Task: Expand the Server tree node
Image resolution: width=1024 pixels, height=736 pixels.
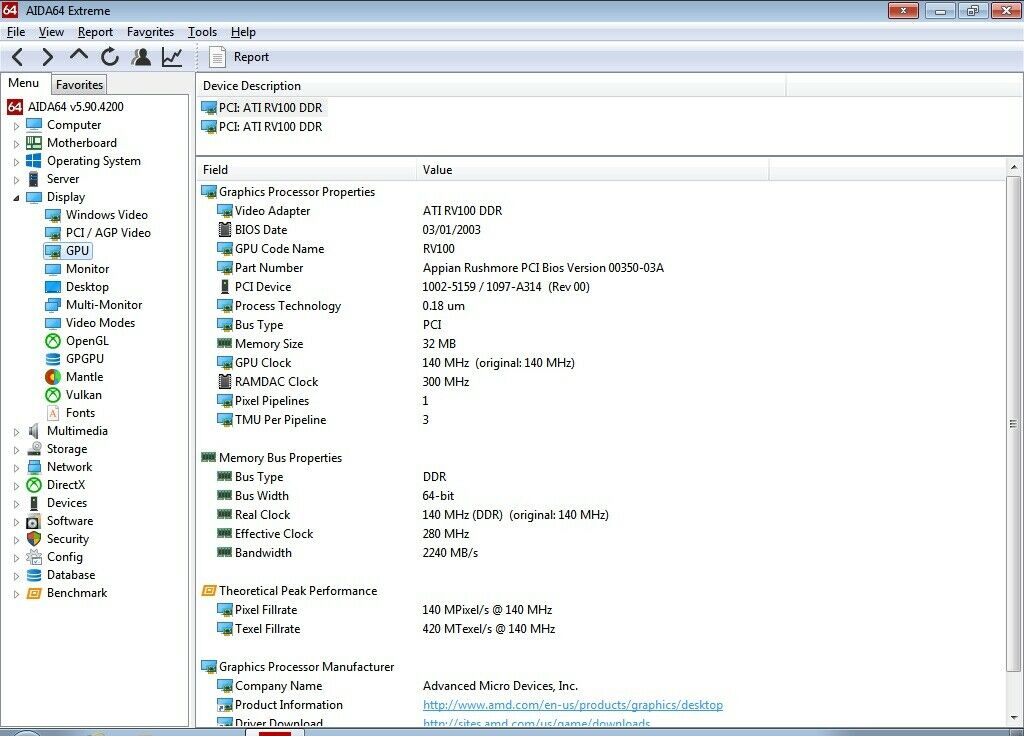Action: (16, 179)
